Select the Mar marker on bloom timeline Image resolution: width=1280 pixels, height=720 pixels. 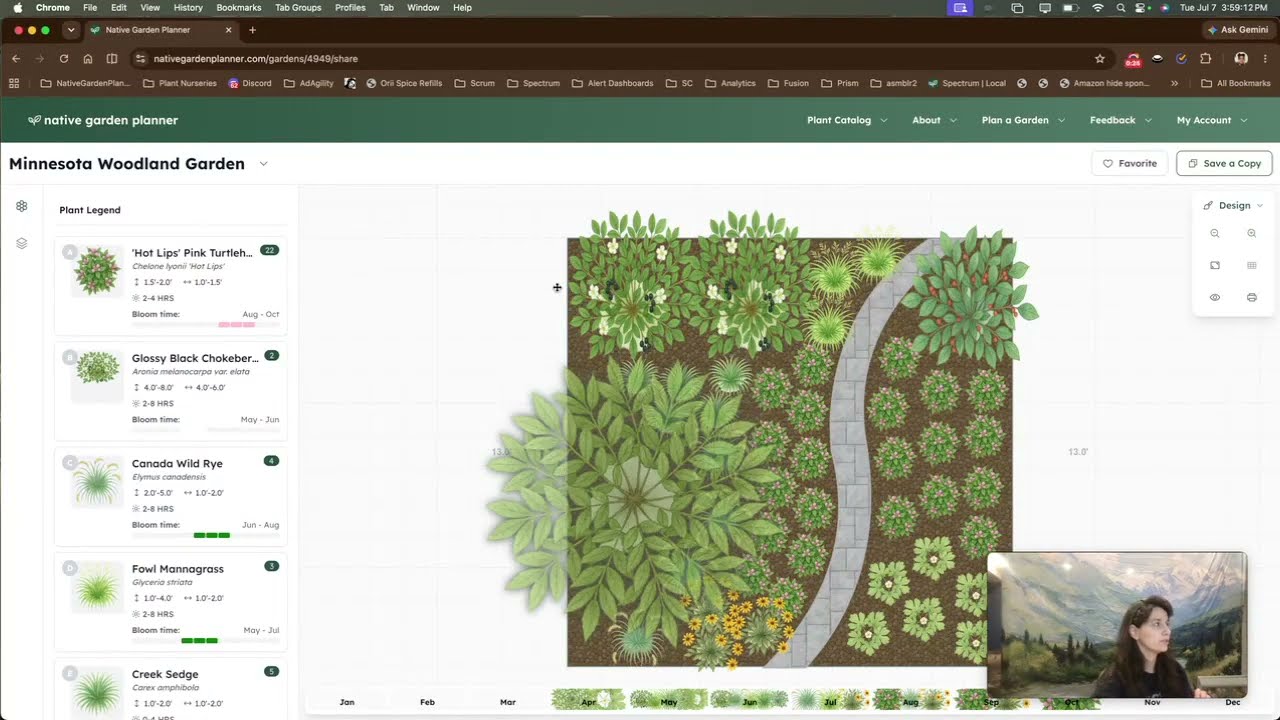click(508, 702)
